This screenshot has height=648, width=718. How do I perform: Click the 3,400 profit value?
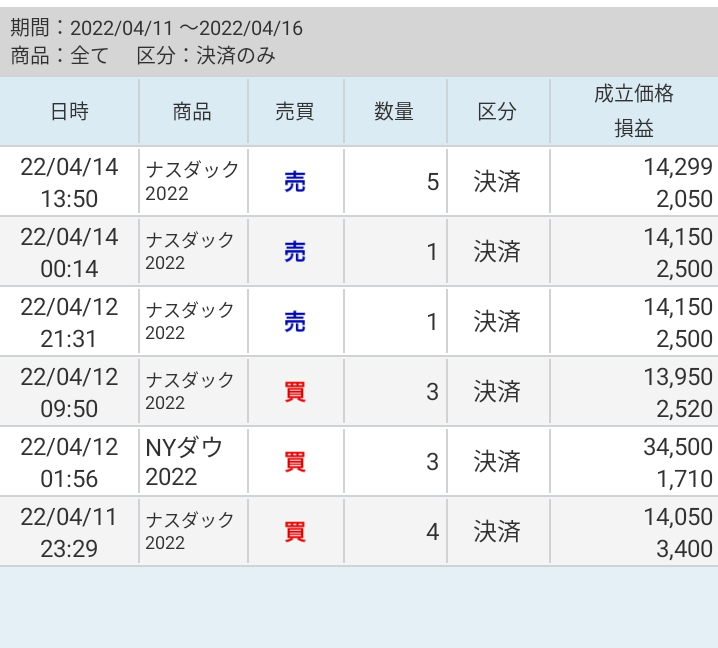click(684, 549)
